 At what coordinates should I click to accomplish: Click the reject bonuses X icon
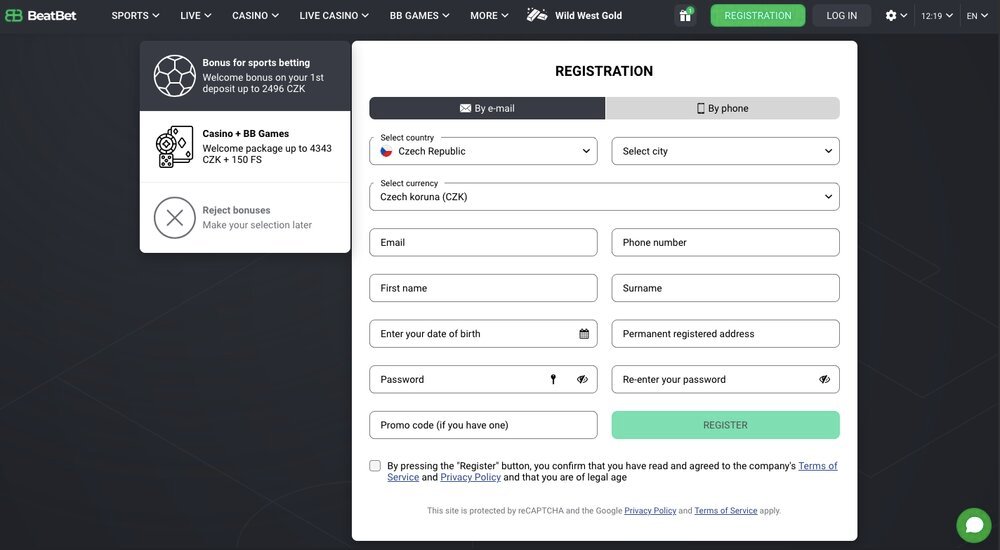(175, 218)
